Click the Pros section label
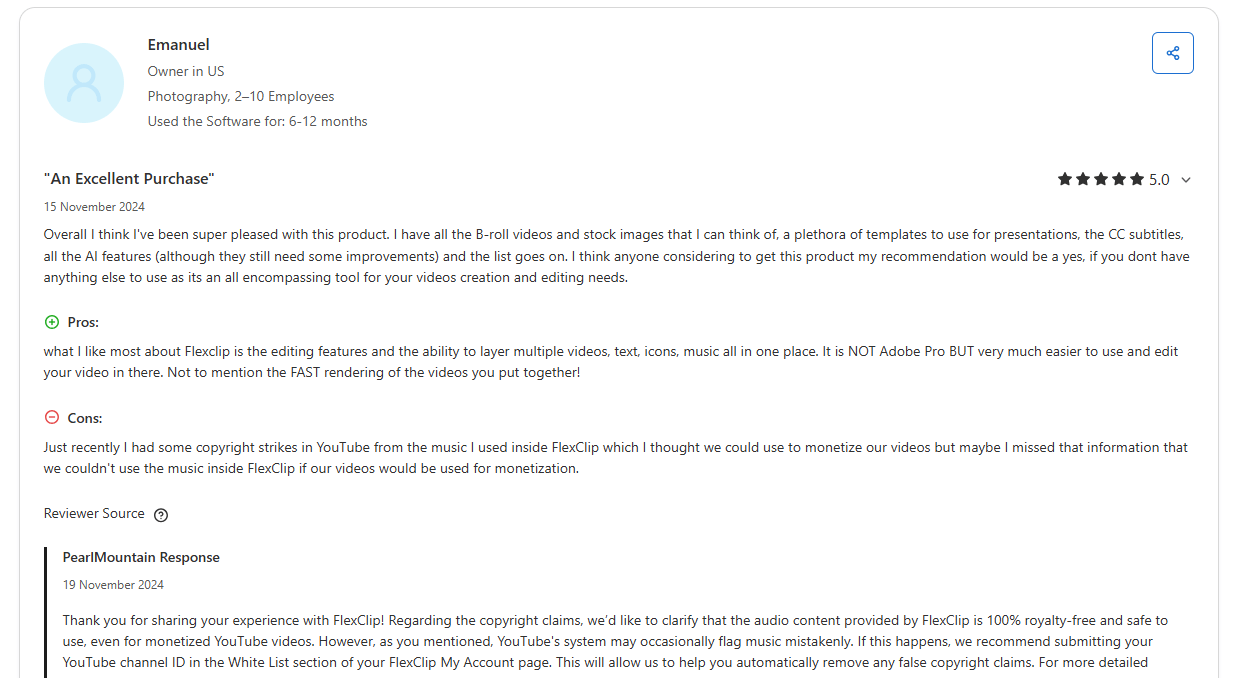Image resolution: width=1236 pixels, height=678 pixels. (x=83, y=322)
